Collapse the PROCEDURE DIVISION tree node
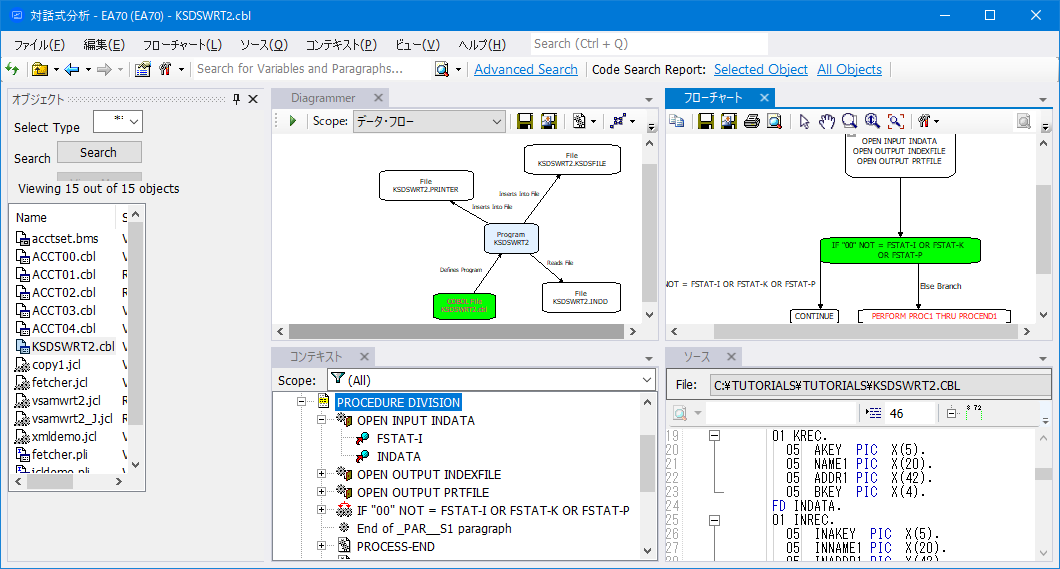Image resolution: width=1060 pixels, height=569 pixels. pos(302,402)
